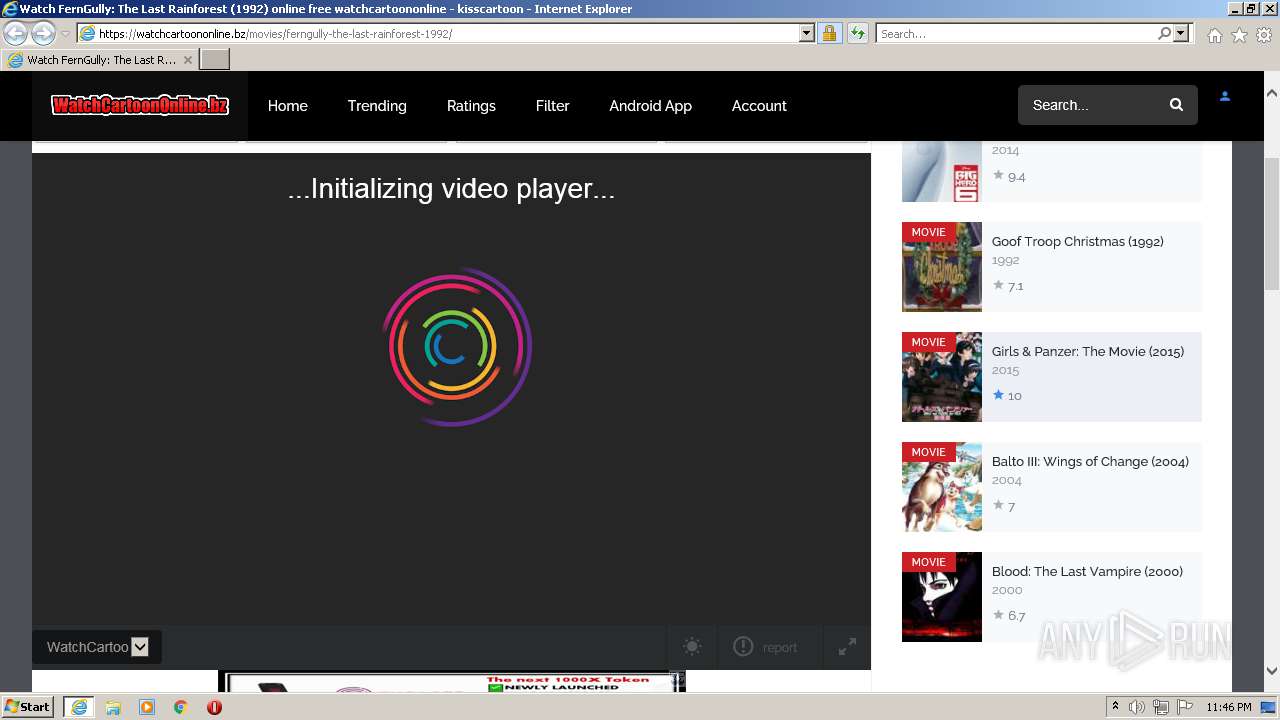Open the Home menu item
Viewport: 1280px width, 720px height.
tap(287, 105)
